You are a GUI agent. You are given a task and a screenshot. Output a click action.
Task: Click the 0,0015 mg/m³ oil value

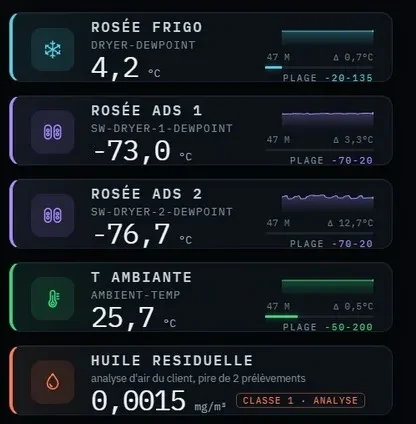click(159, 401)
